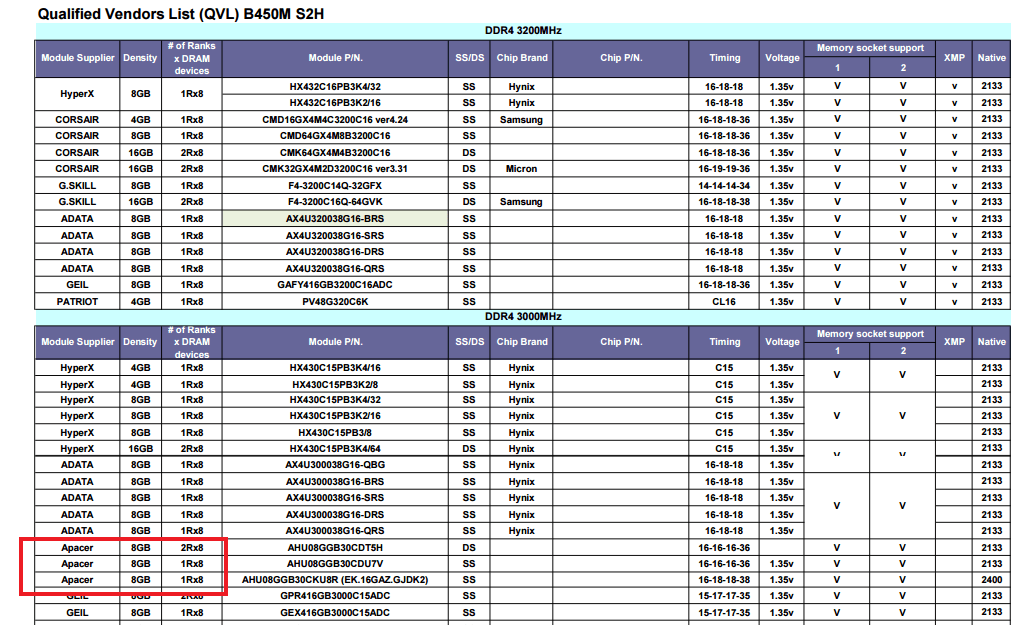Select the 'DDR4 3000MHz' section banner

pos(523,317)
